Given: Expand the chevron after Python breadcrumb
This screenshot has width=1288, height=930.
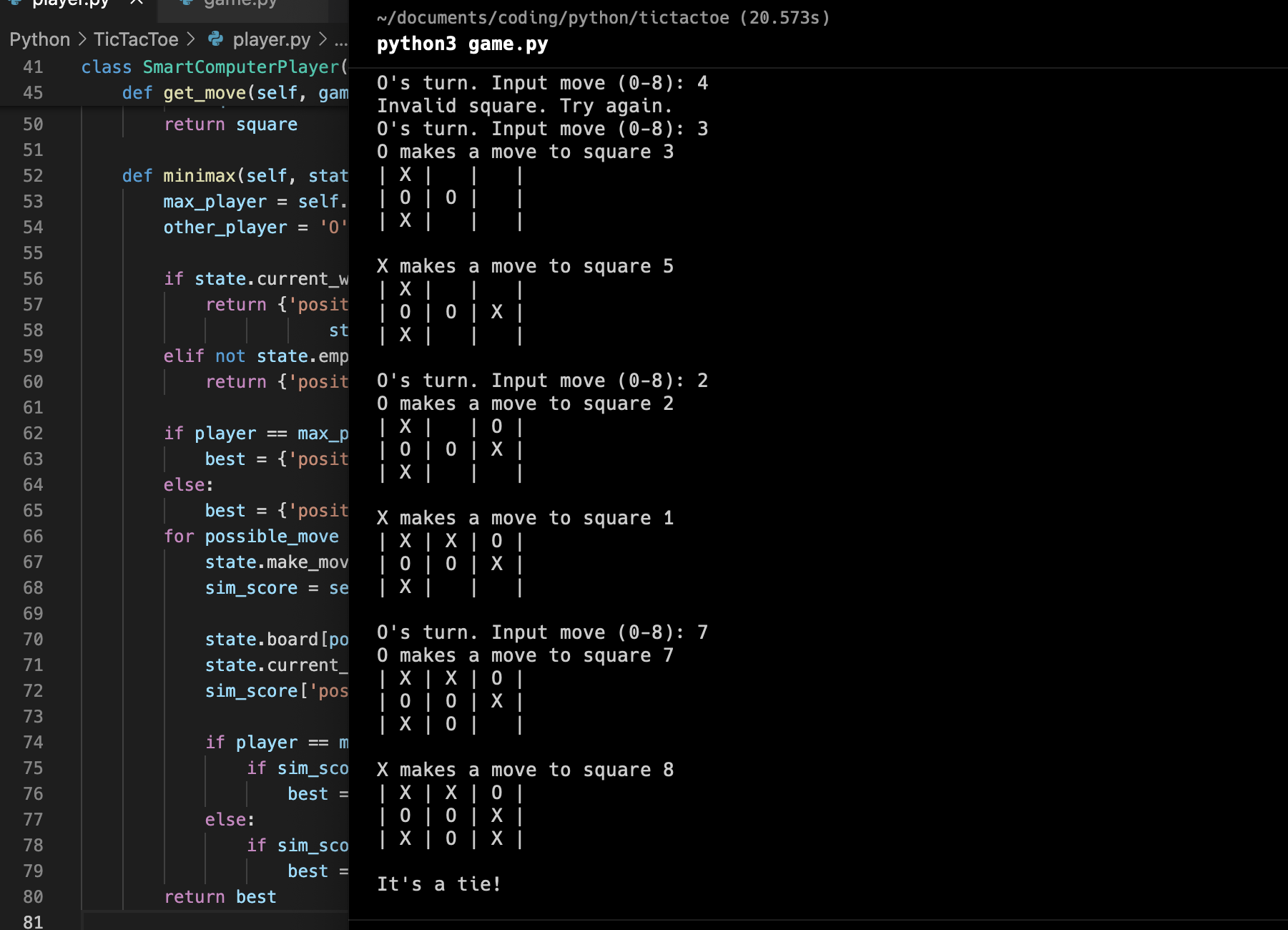Looking at the screenshot, I should pos(82,39).
